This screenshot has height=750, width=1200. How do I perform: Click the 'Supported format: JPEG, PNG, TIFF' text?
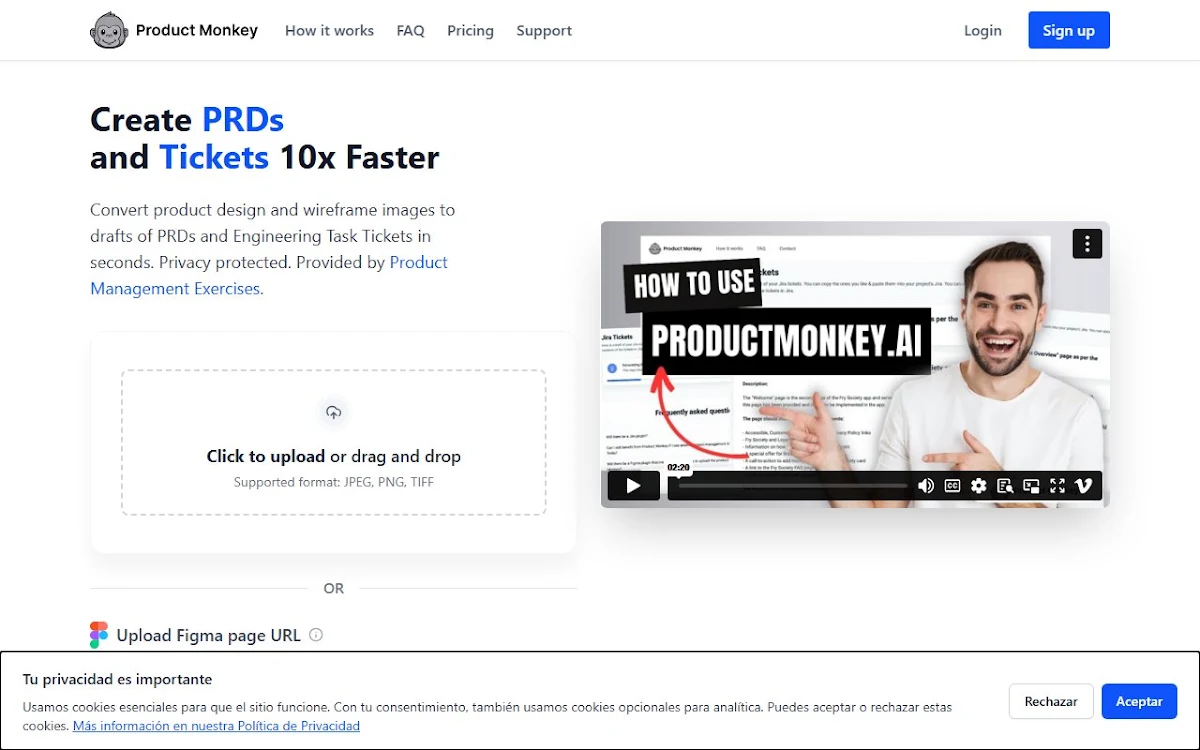coord(334,482)
